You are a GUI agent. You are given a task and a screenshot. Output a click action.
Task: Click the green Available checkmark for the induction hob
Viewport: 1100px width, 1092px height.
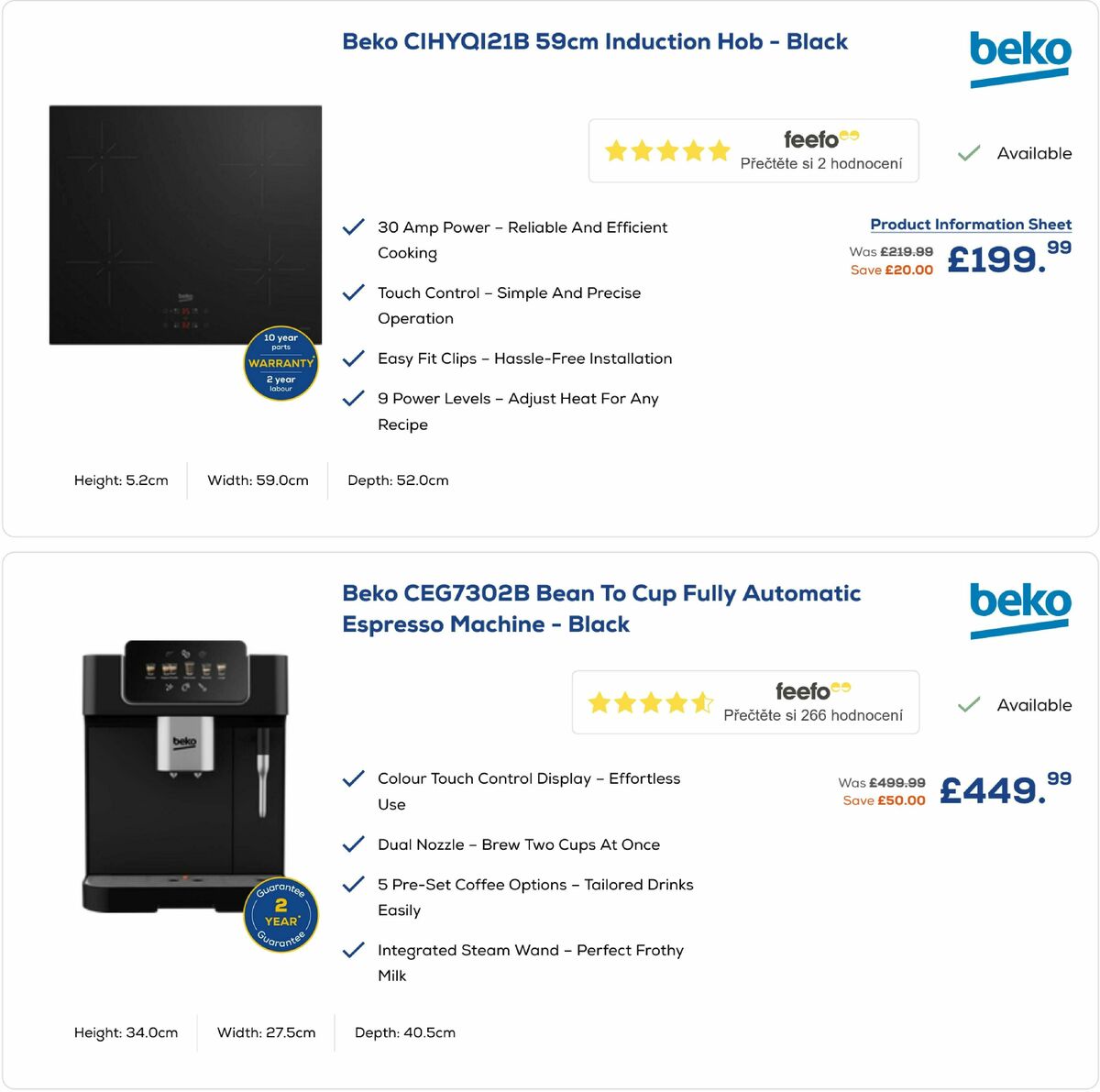point(968,152)
